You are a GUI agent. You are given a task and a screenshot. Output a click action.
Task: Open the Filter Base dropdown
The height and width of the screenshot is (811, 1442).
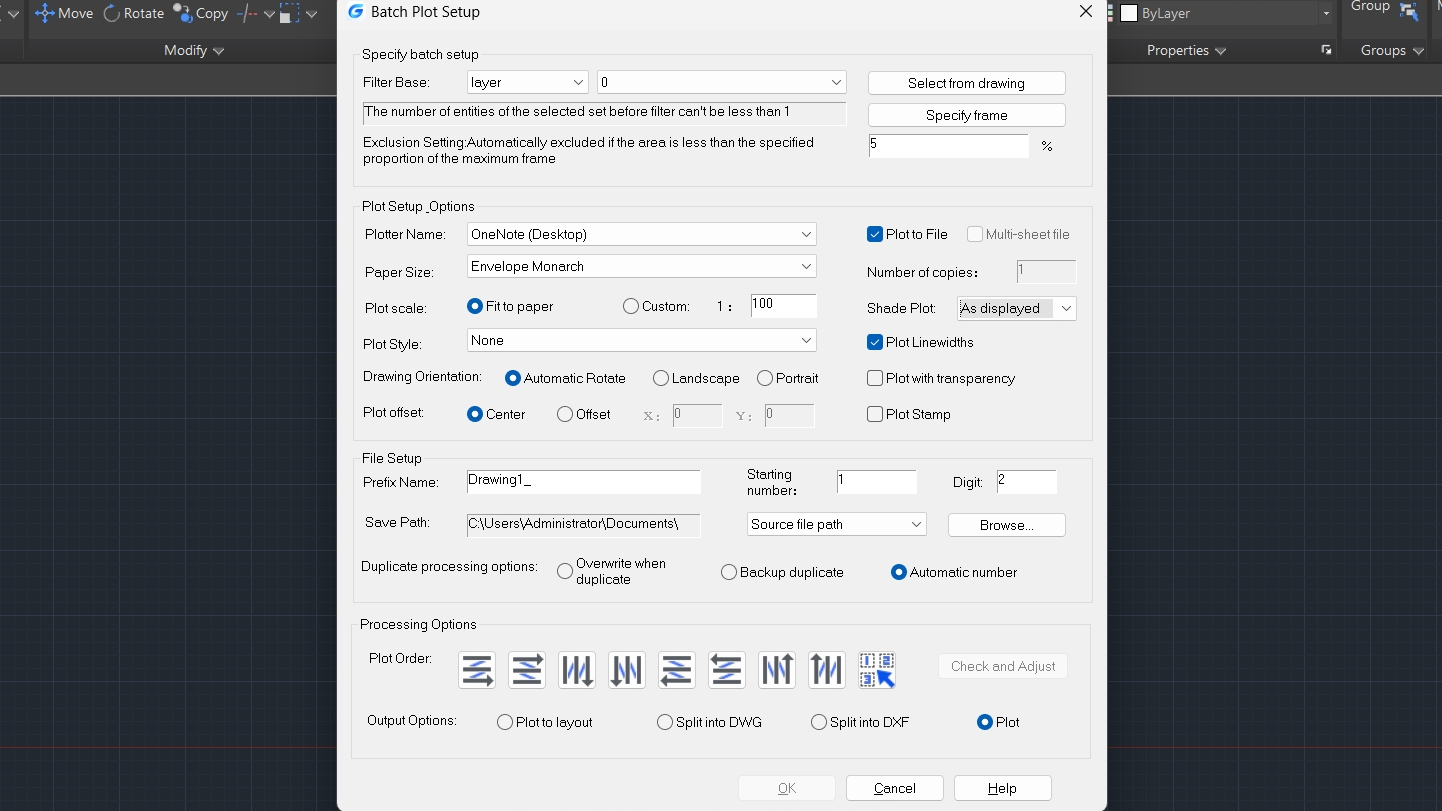click(577, 82)
